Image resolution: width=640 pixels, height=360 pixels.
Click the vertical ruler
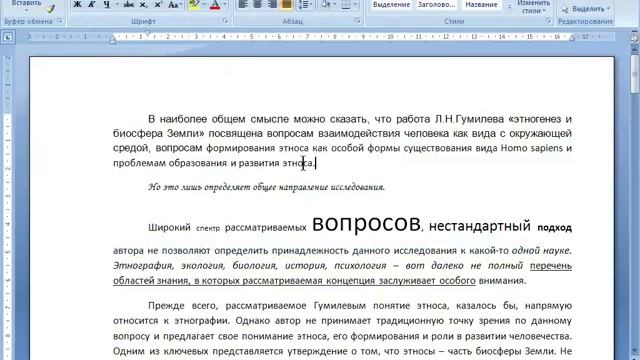click(x=7, y=207)
